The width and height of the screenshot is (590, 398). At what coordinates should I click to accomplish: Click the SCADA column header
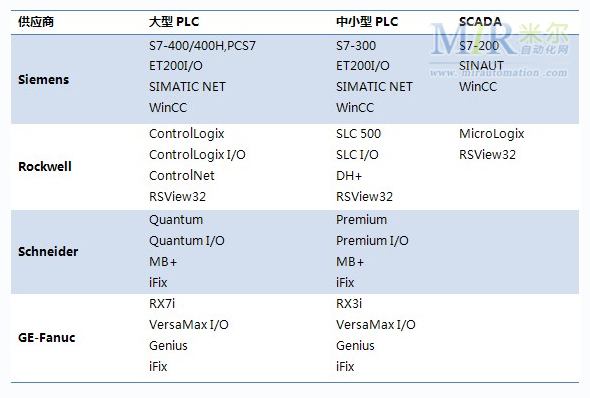tap(480, 22)
